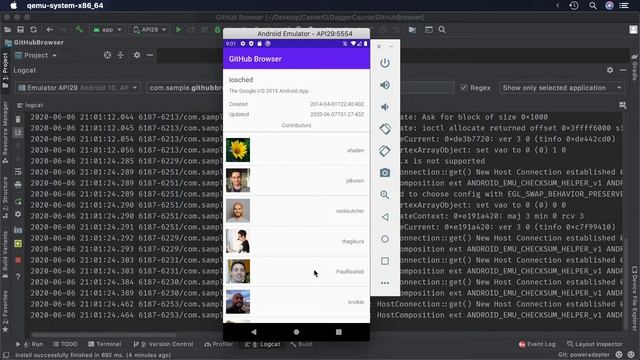The height and width of the screenshot is (360, 640).
Task: Click Time Machine icon in menu bar
Action: 574,5
